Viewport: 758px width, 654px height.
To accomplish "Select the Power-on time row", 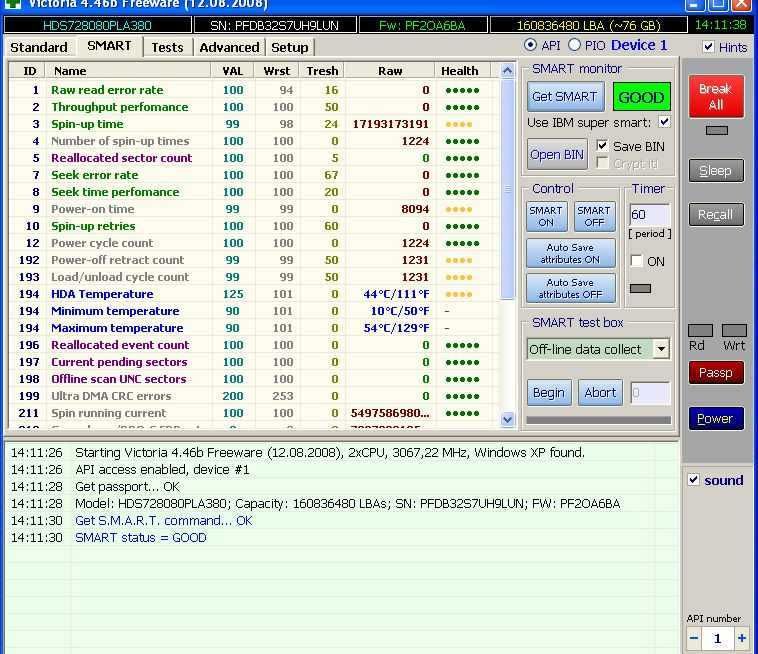I will [254, 209].
